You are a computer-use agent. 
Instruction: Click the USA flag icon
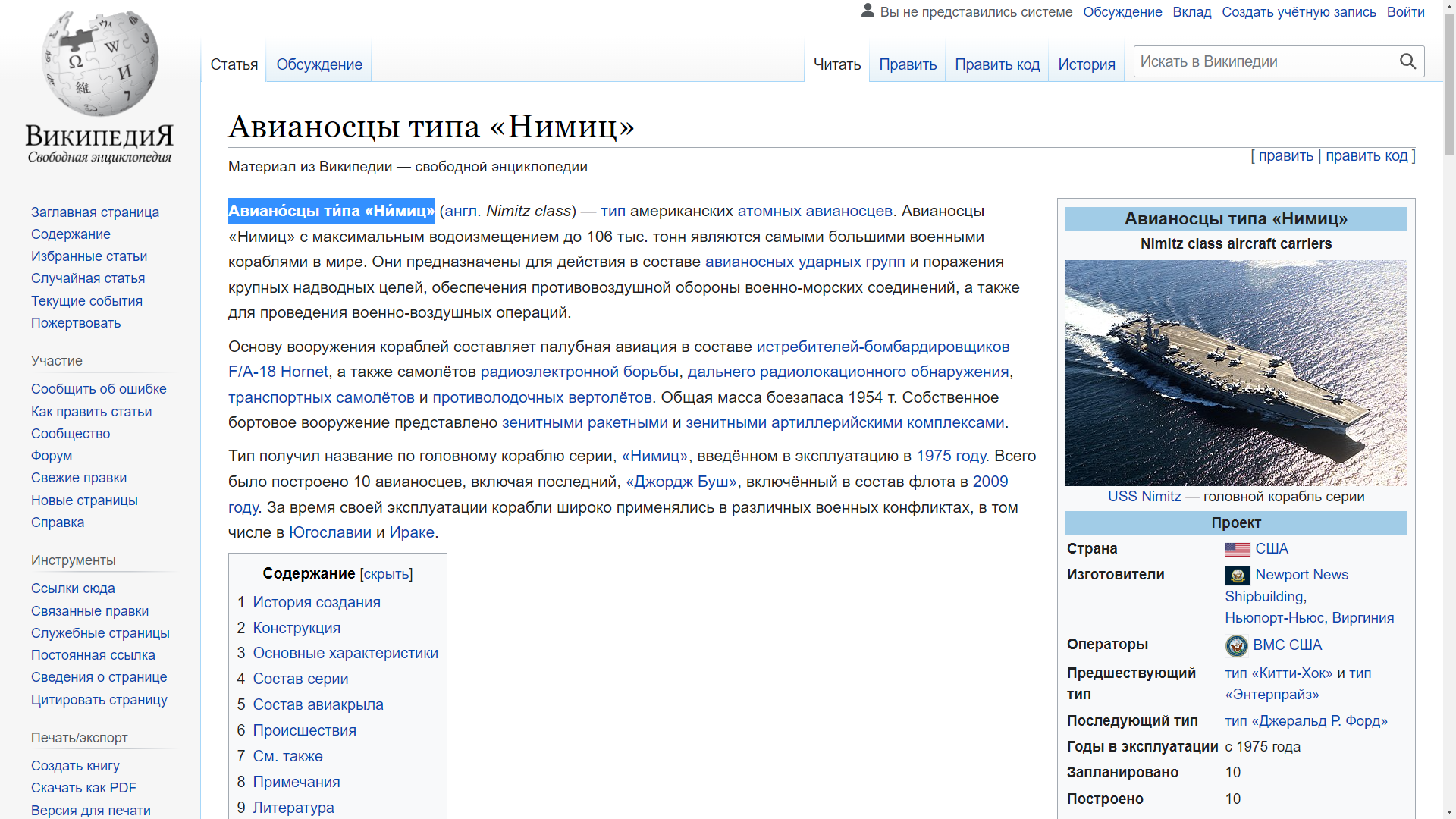(1238, 549)
